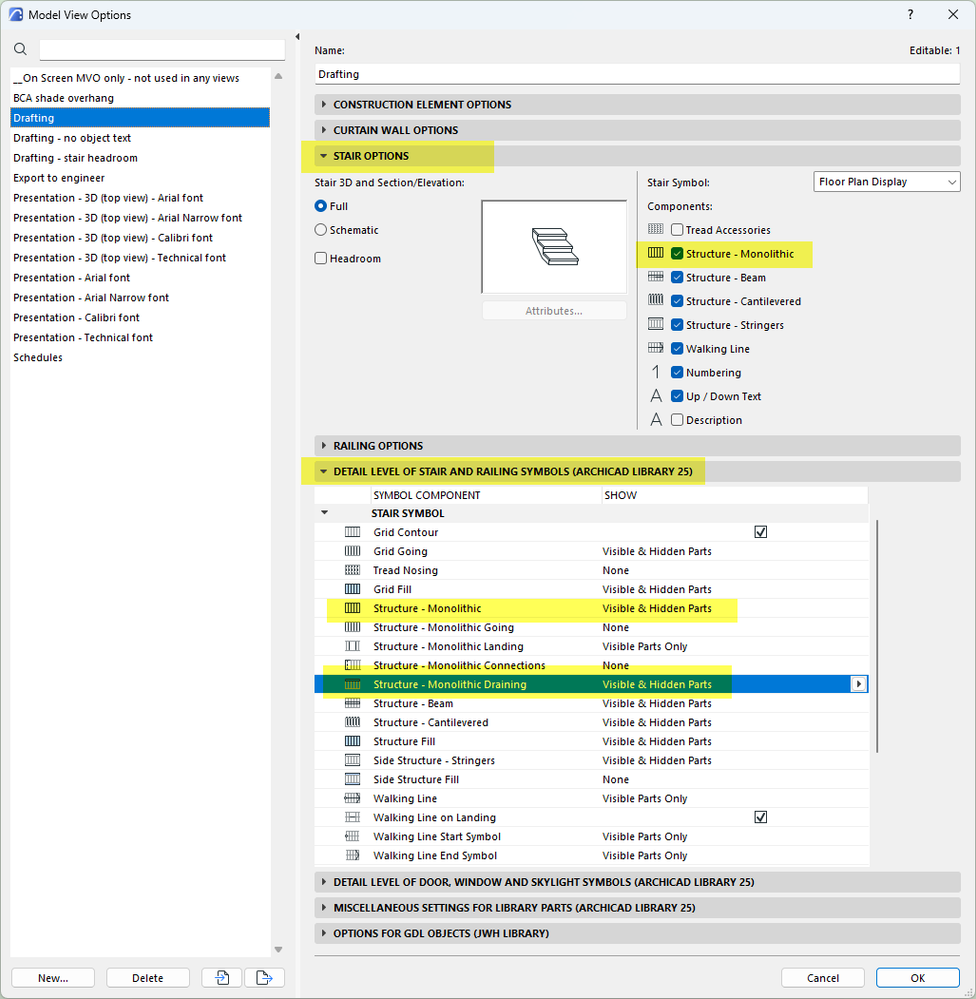The width and height of the screenshot is (976, 999).
Task: Click the Walking Line on Landing row icon
Action: [352, 817]
